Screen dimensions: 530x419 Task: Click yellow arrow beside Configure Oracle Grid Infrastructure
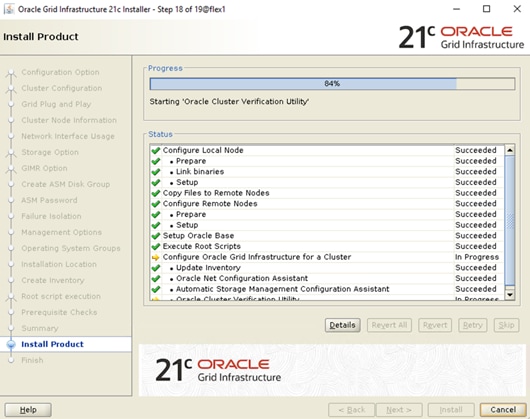click(156, 257)
